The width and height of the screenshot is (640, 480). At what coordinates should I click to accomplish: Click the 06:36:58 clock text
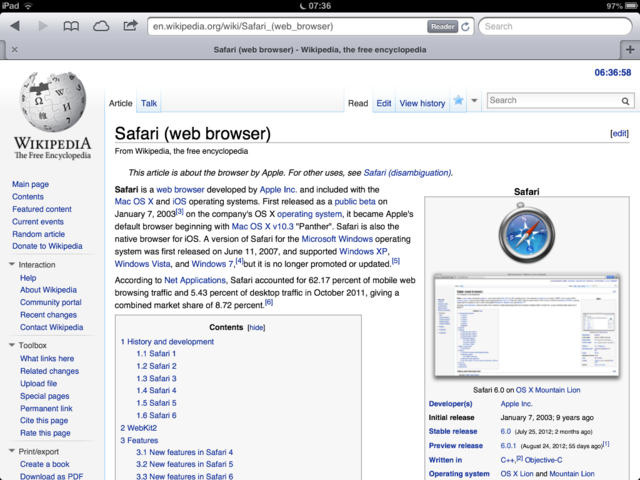[x=613, y=73]
